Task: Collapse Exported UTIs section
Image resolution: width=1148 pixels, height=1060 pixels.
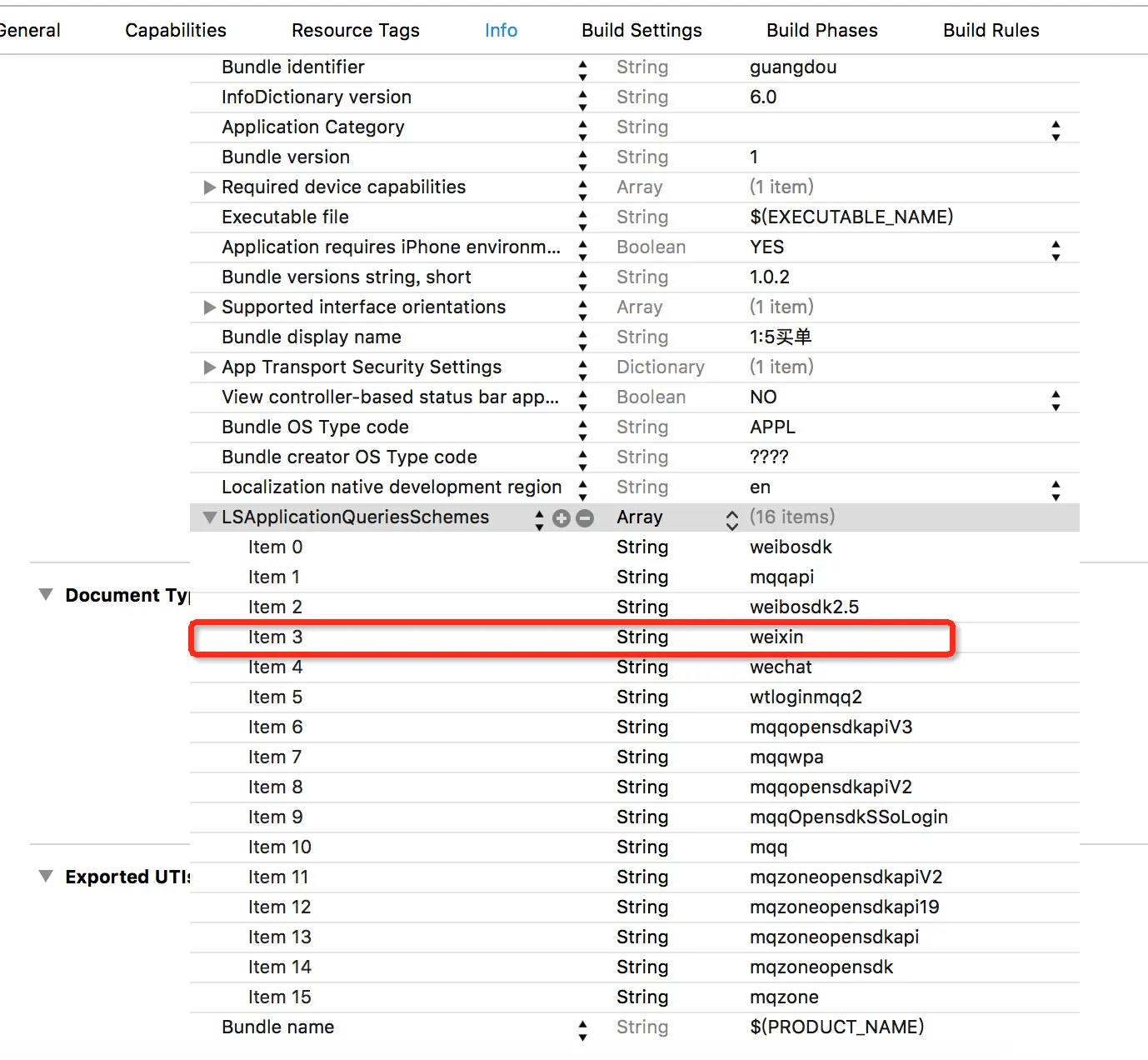Action: tap(46, 876)
